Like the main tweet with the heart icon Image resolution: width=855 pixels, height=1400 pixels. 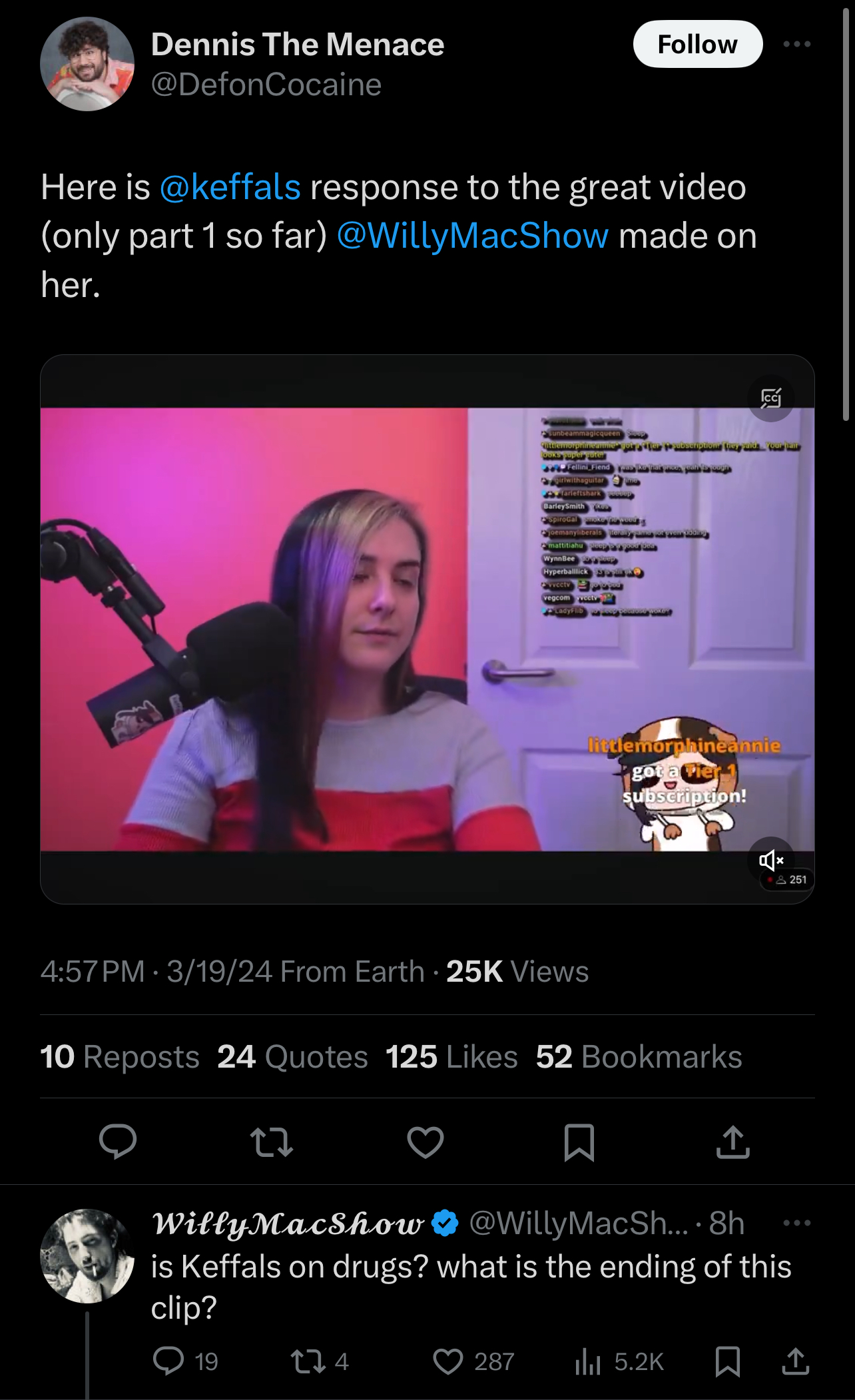[426, 1142]
